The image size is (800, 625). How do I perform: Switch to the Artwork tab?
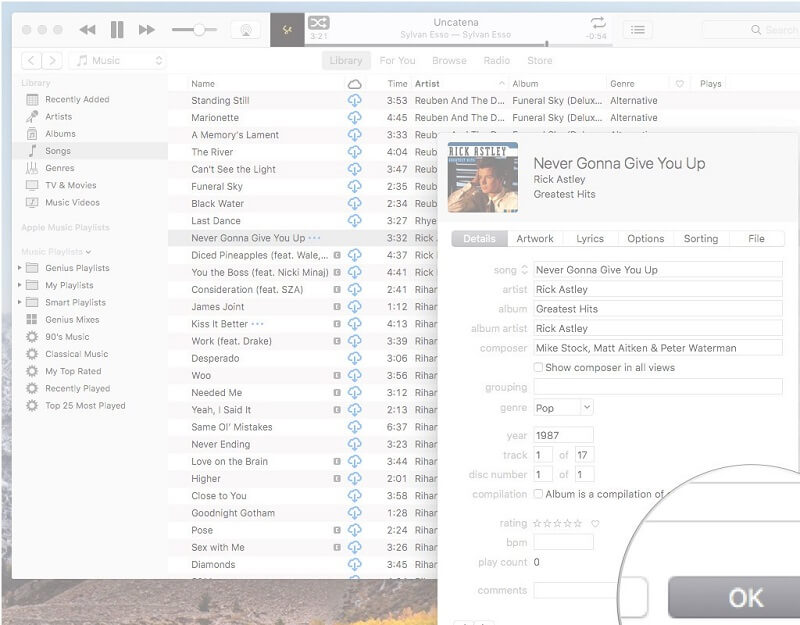[536, 239]
